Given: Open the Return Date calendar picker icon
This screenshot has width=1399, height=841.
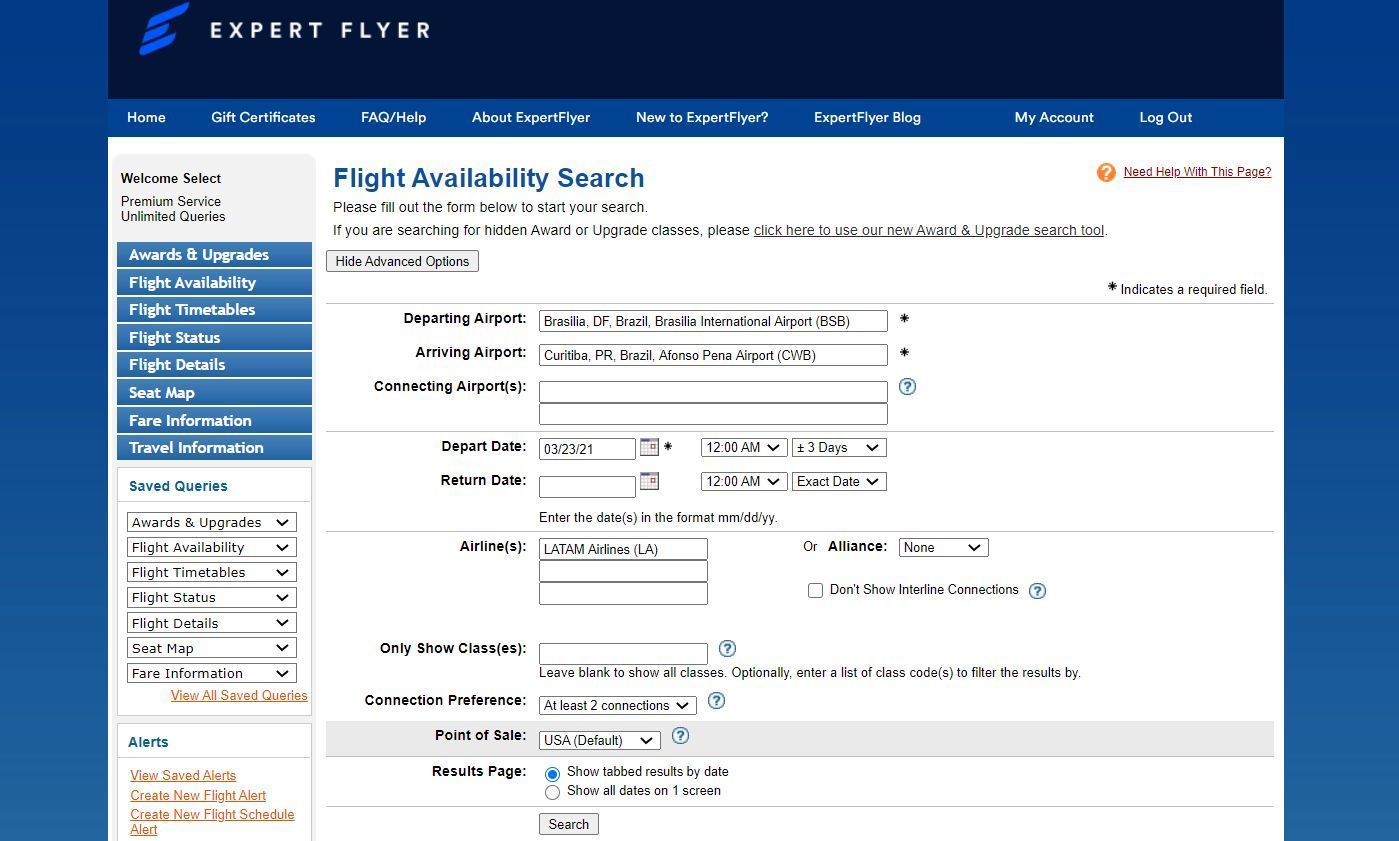Looking at the screenshot, I should 649,481.
